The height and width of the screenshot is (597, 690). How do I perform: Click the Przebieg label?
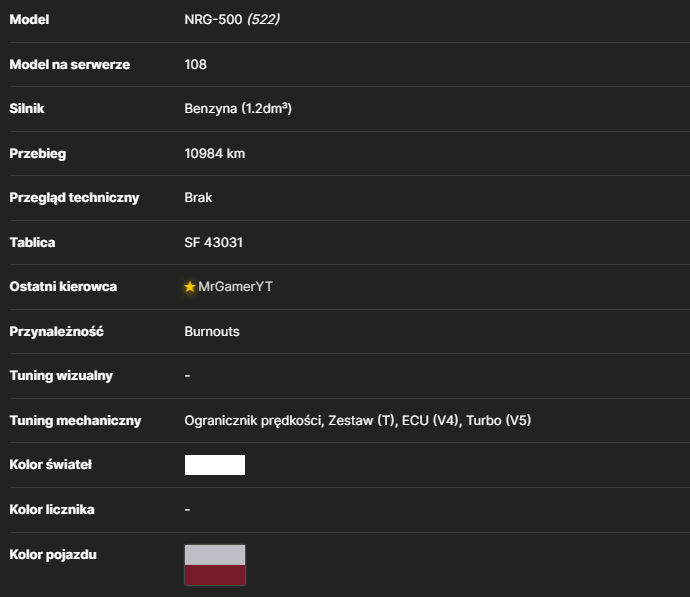[38, 154]
